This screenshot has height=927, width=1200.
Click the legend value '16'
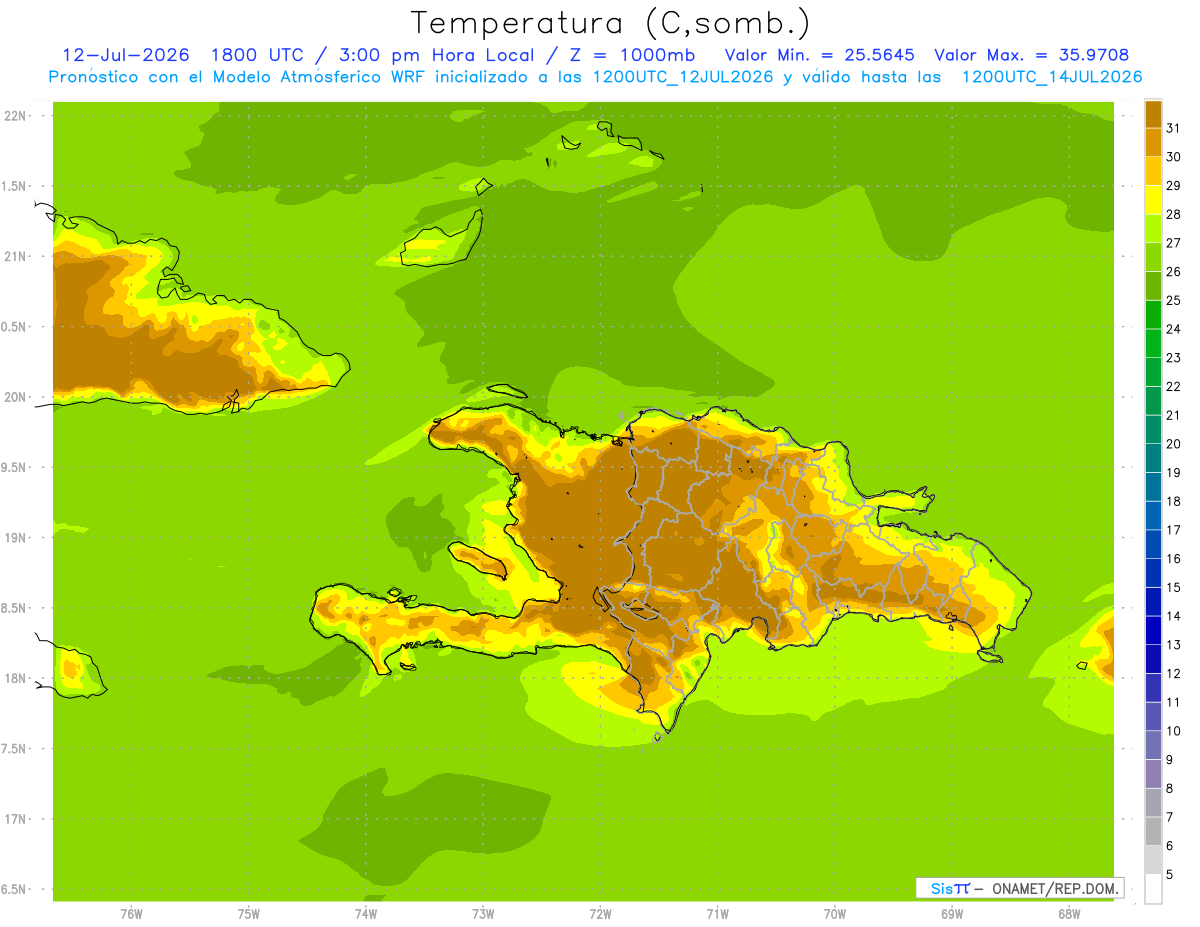point(1173,558)
